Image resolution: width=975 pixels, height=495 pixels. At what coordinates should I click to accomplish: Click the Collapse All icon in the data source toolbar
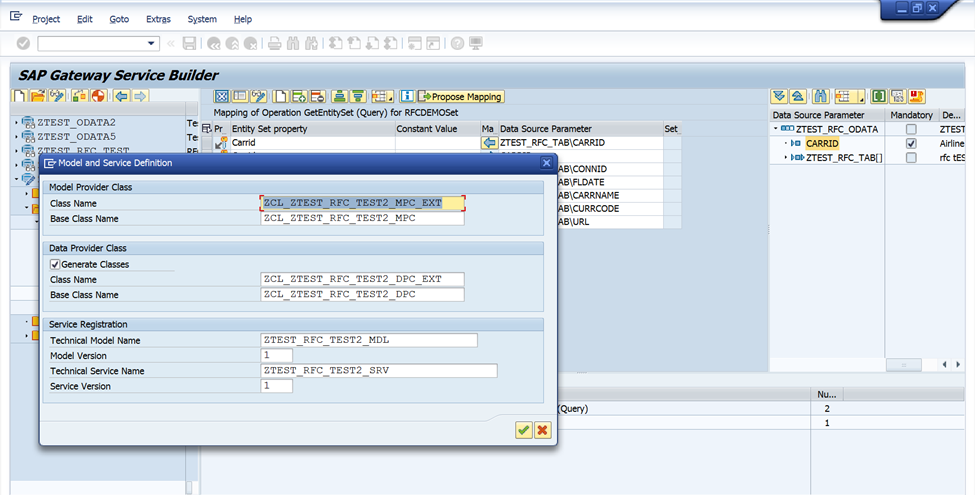pos(798,96)
